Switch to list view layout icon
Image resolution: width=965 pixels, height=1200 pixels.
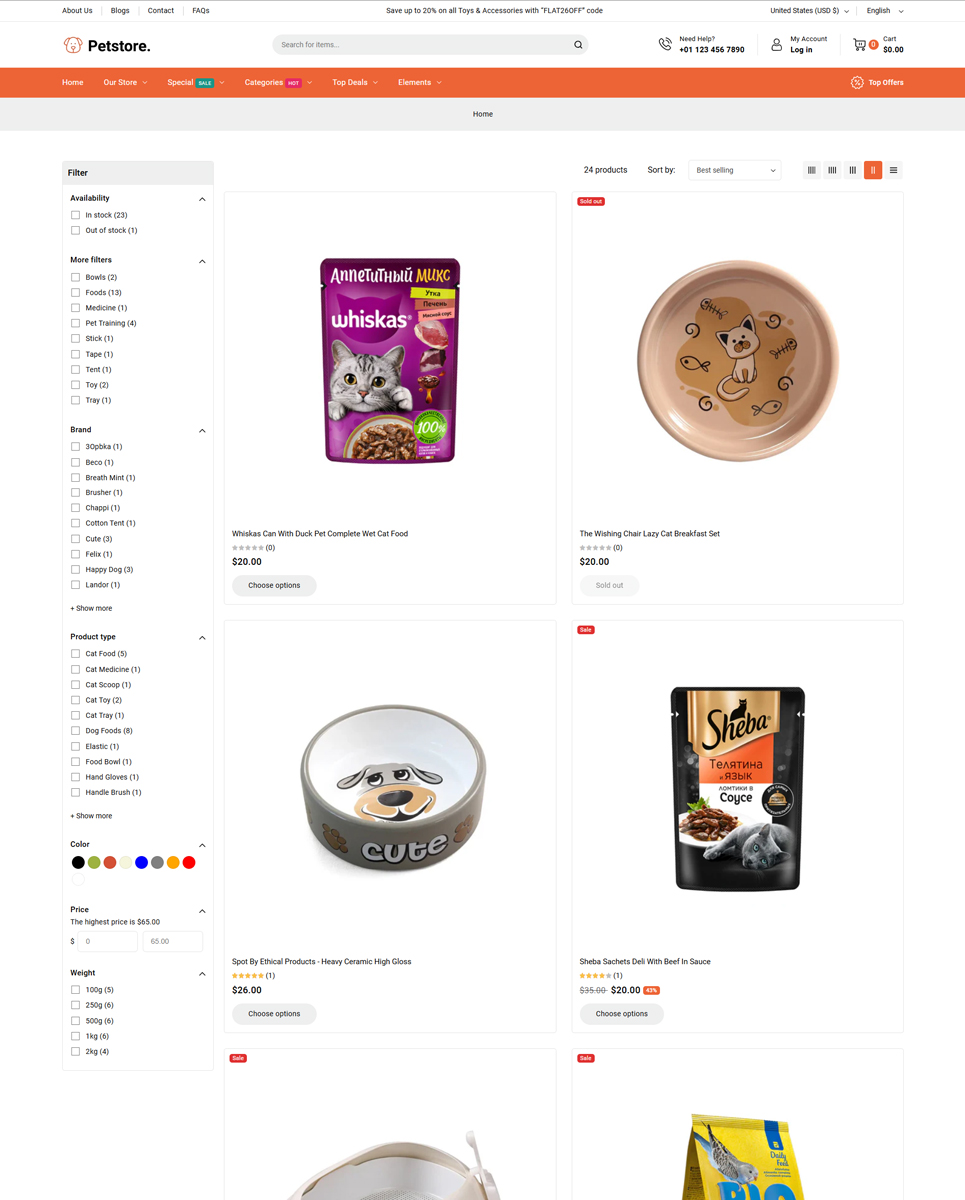(893, 170)
